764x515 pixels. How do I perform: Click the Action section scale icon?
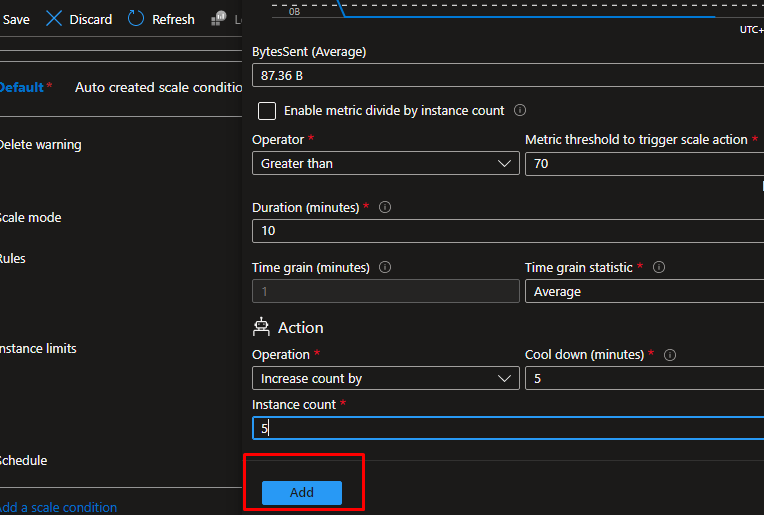(x=262, y=327)
